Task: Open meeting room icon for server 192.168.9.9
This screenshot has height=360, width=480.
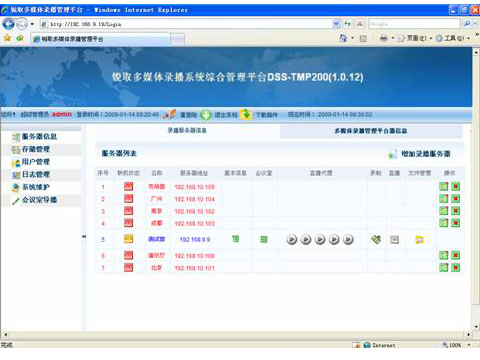Action: [x=264, y=239]
